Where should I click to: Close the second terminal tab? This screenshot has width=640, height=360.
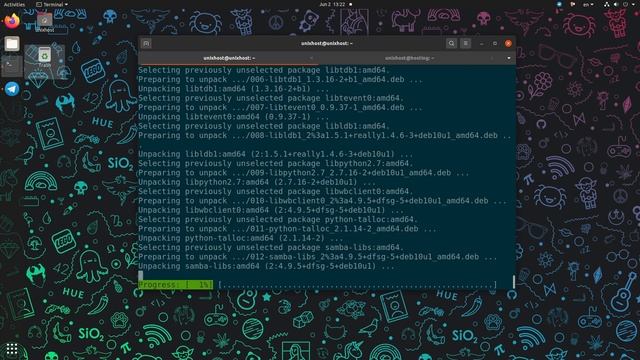click(x=492, y=58)
